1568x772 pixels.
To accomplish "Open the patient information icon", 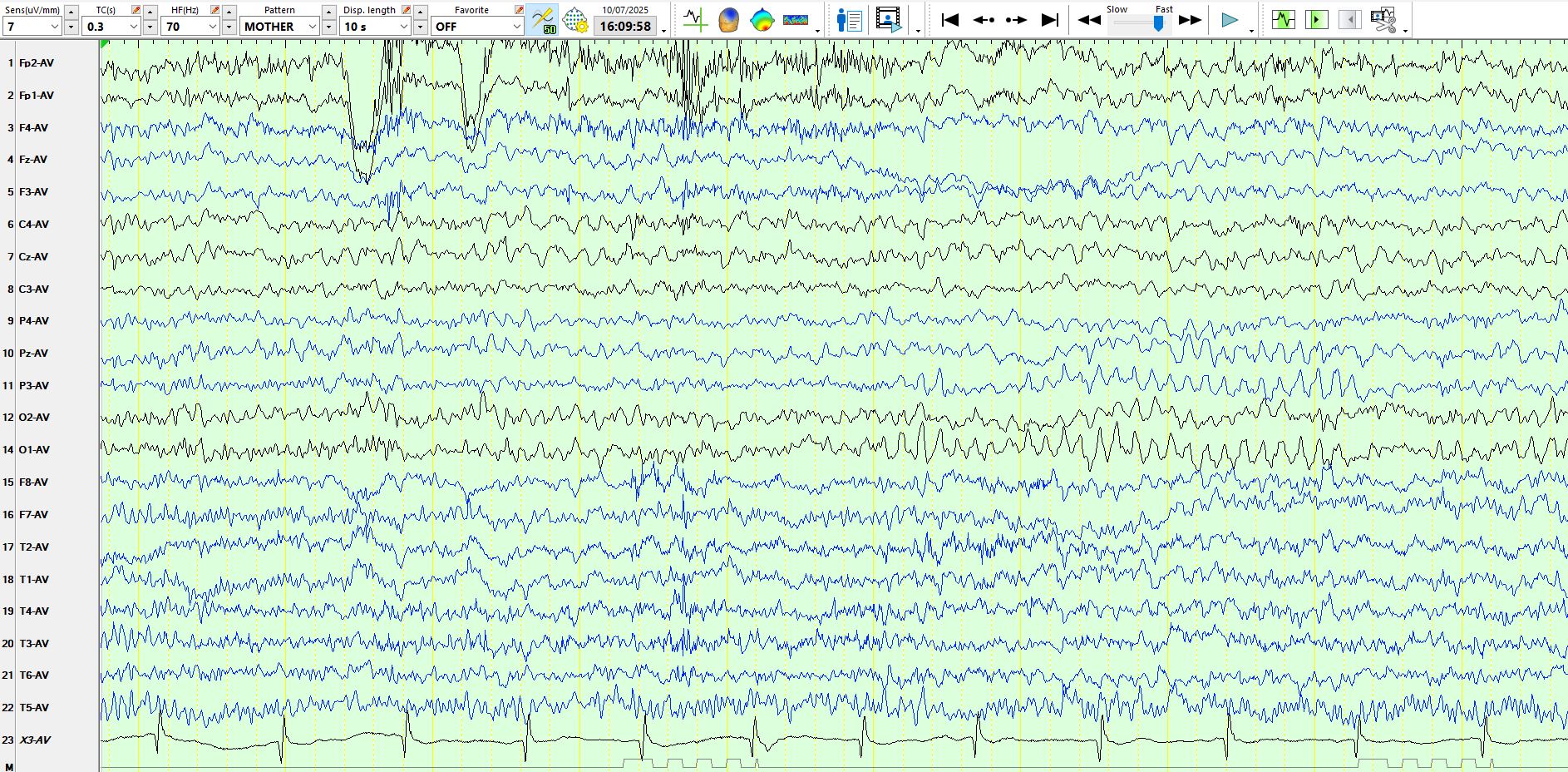I will pos(850,20).
